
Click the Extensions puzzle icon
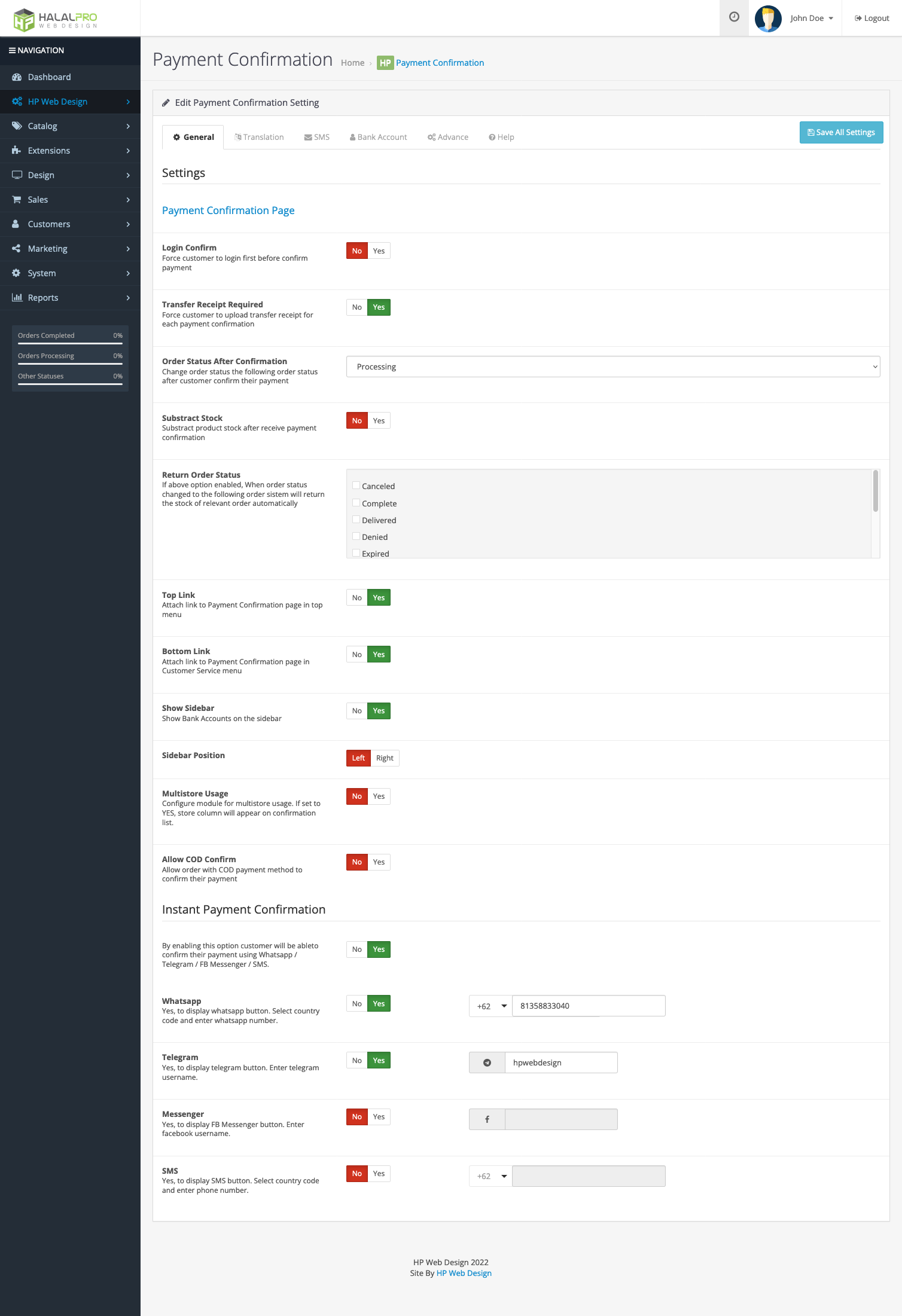click(x=17, y=151)
